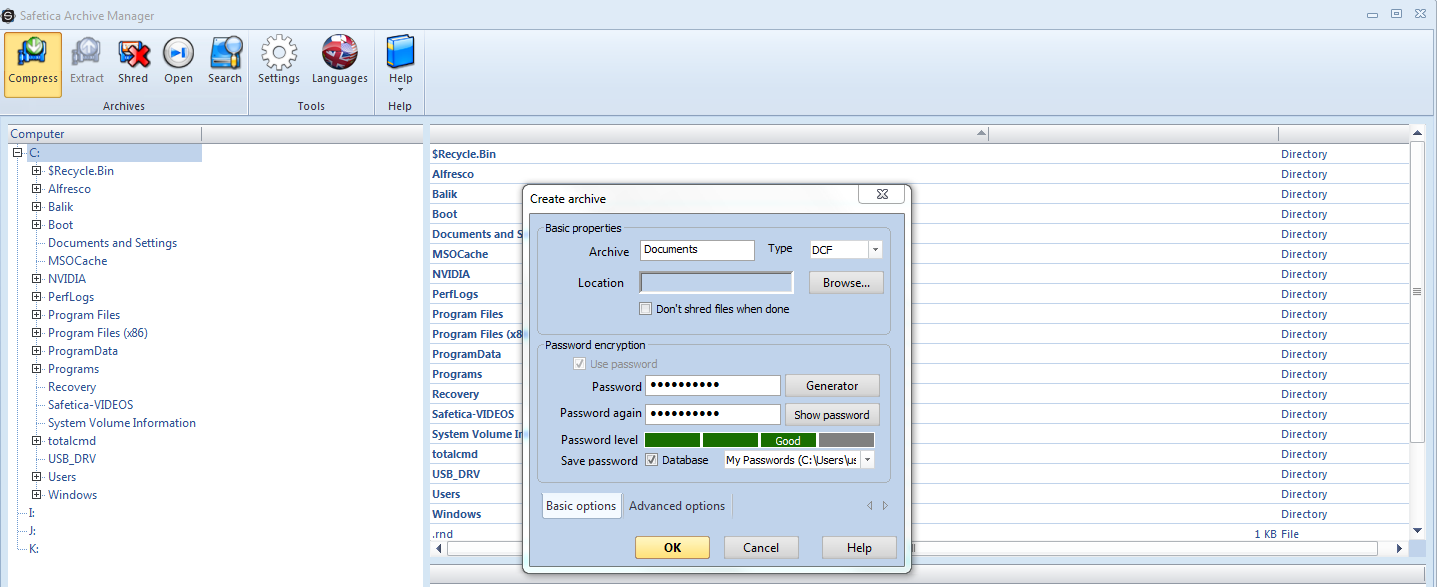Click Browse to choose location
Image resolution: width=1437 pixels, height=587 pixels.
click(846, 283)
